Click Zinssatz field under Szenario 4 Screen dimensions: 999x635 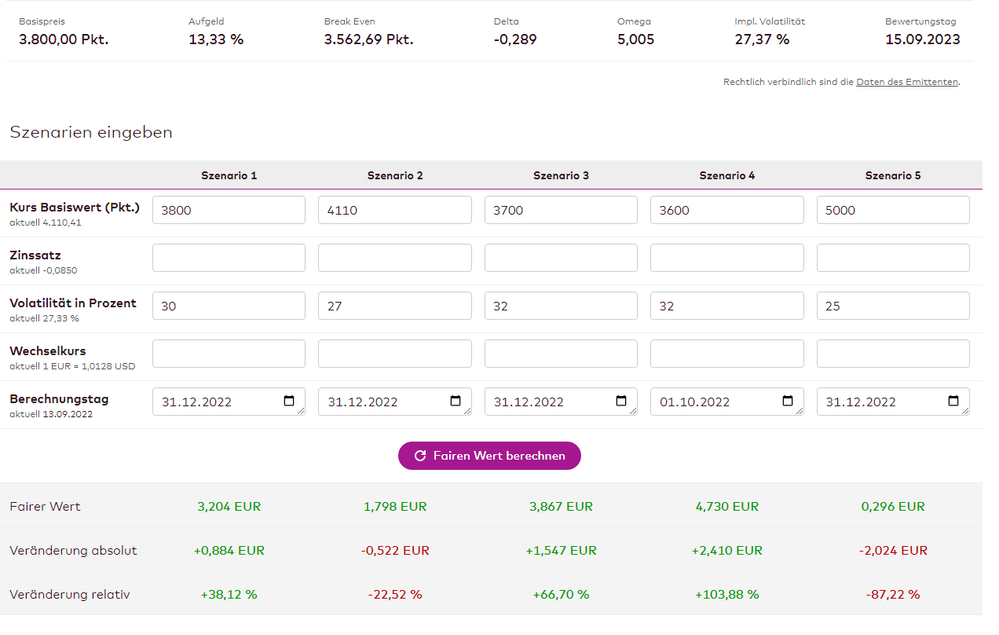(726, 258)
